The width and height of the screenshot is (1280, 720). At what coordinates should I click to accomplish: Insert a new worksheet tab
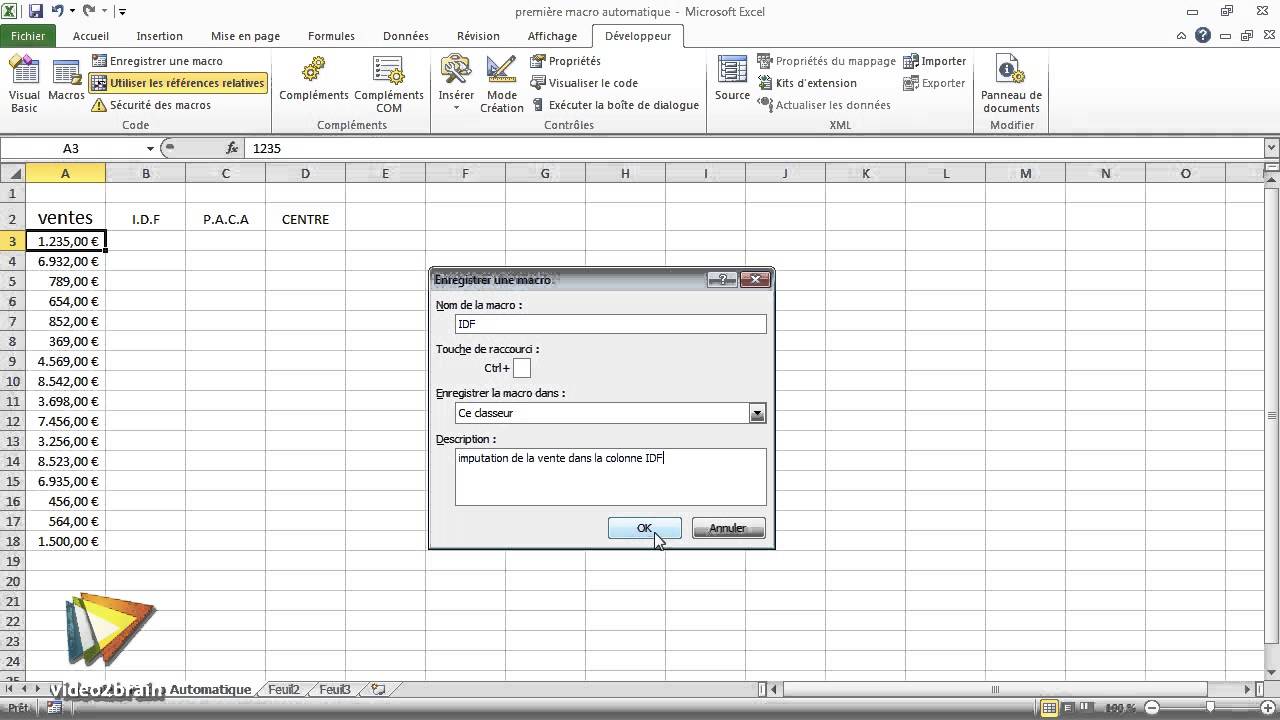[x=378, y=689]
